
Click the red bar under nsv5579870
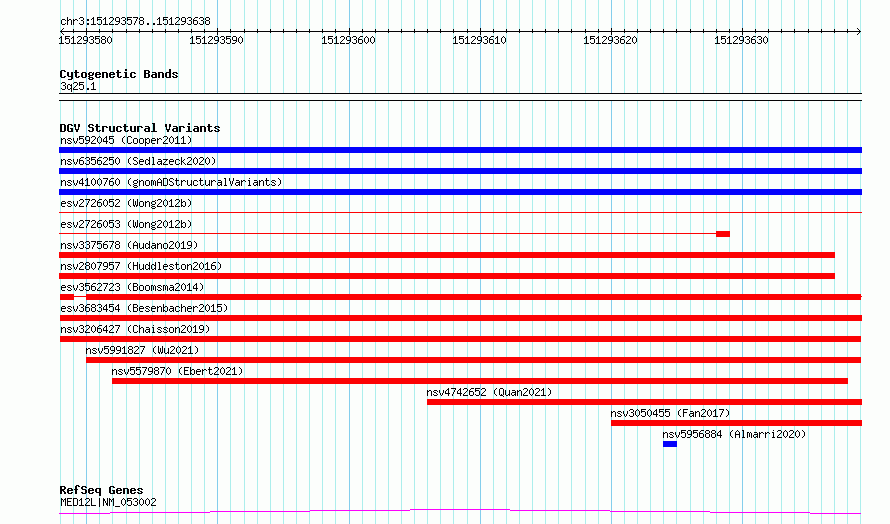click(x=480, y=381)
